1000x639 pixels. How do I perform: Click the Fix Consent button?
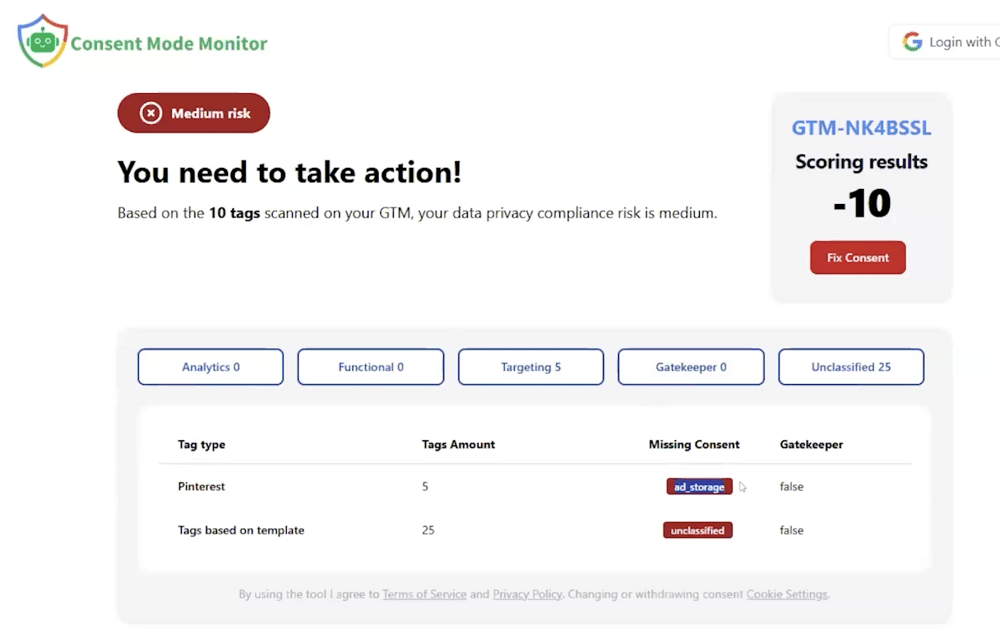pos(857,257)
